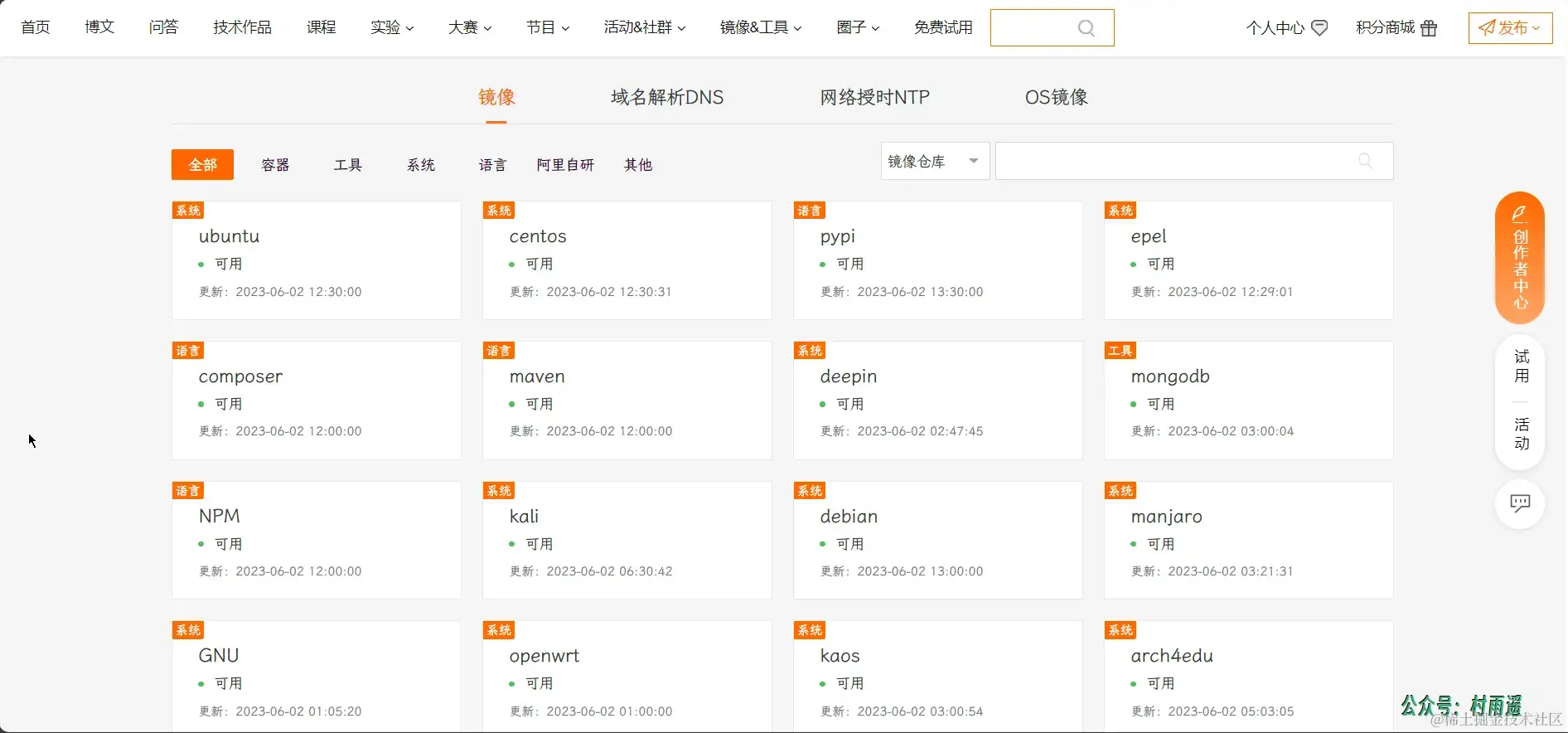Viewport: 1568px width, 733px height.
Task: Click the 语言 tag on pypi card
Action: [809, 211]
